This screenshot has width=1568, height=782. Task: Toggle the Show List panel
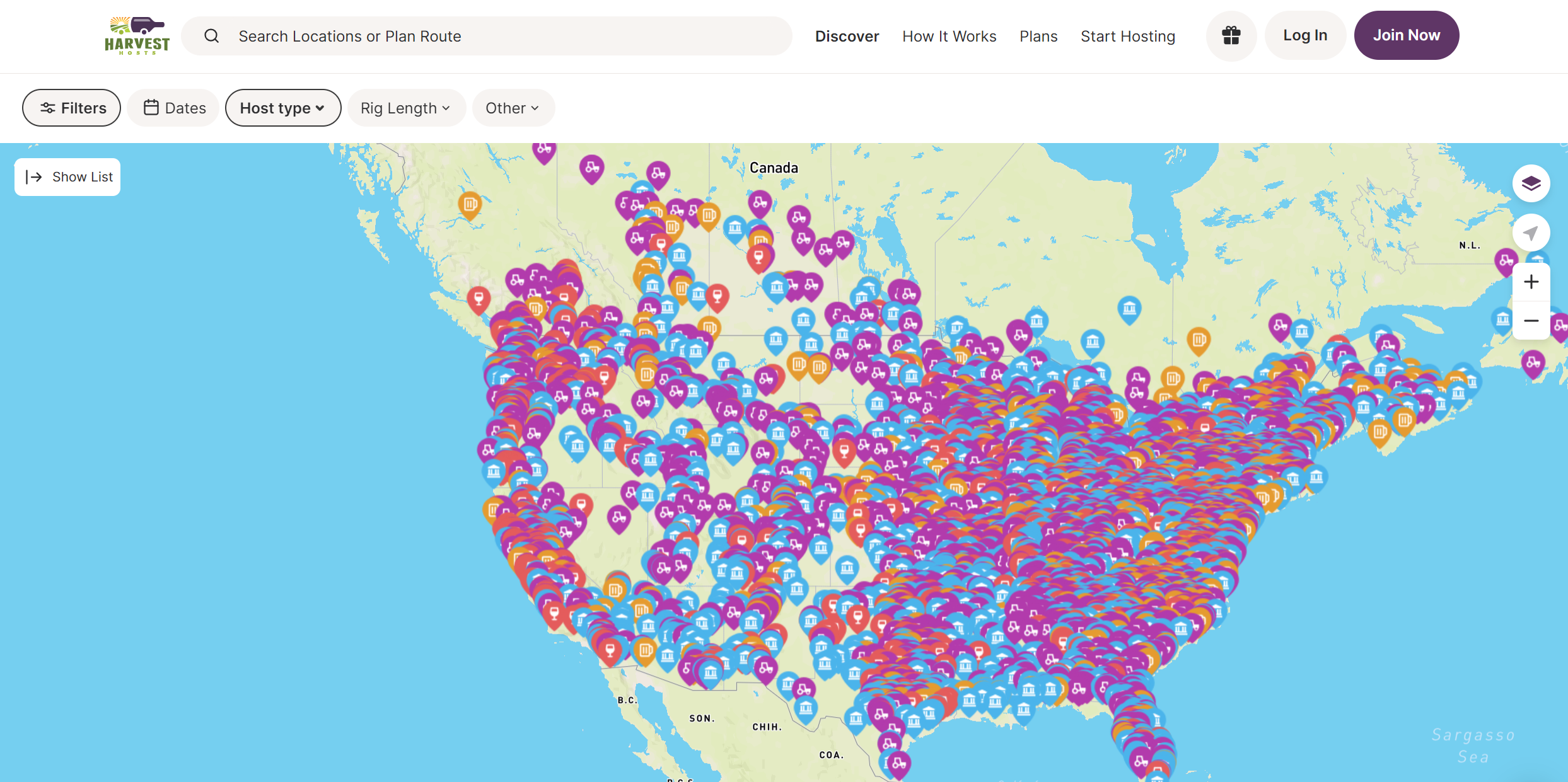pos(67,177)
